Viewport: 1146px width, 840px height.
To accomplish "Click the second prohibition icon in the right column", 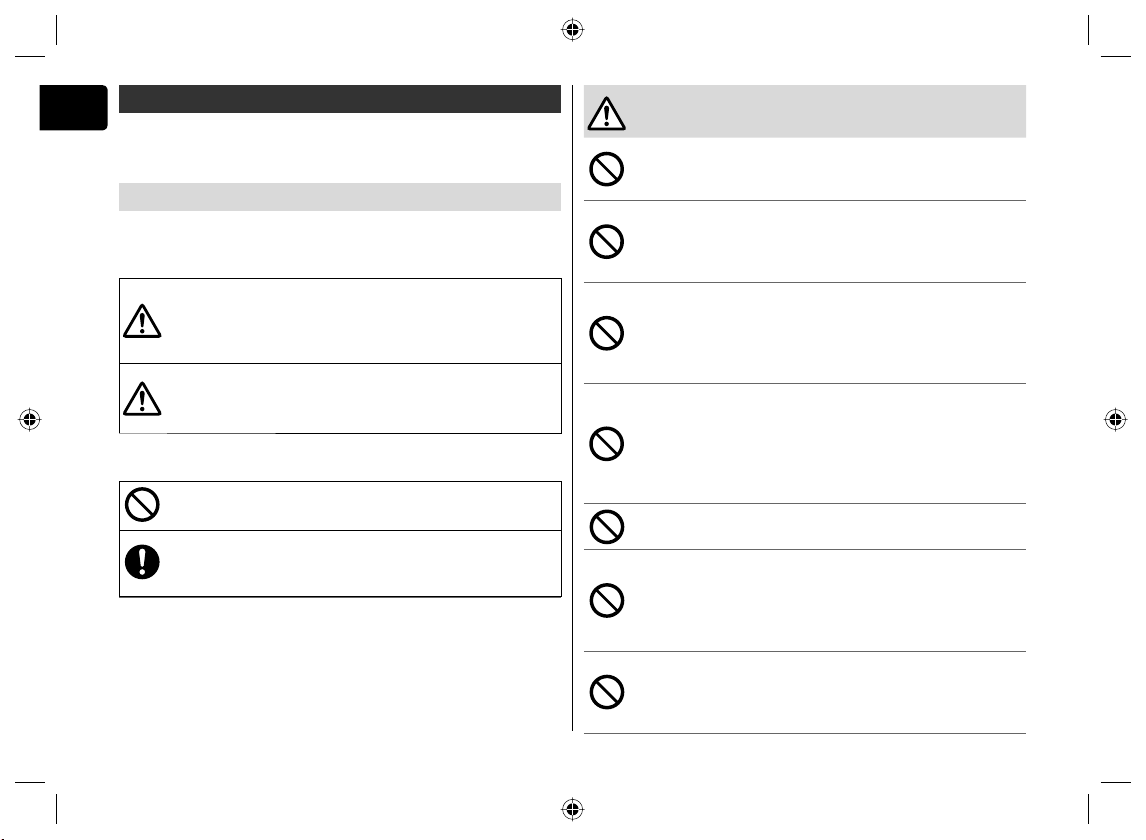I will coord(607,241).
